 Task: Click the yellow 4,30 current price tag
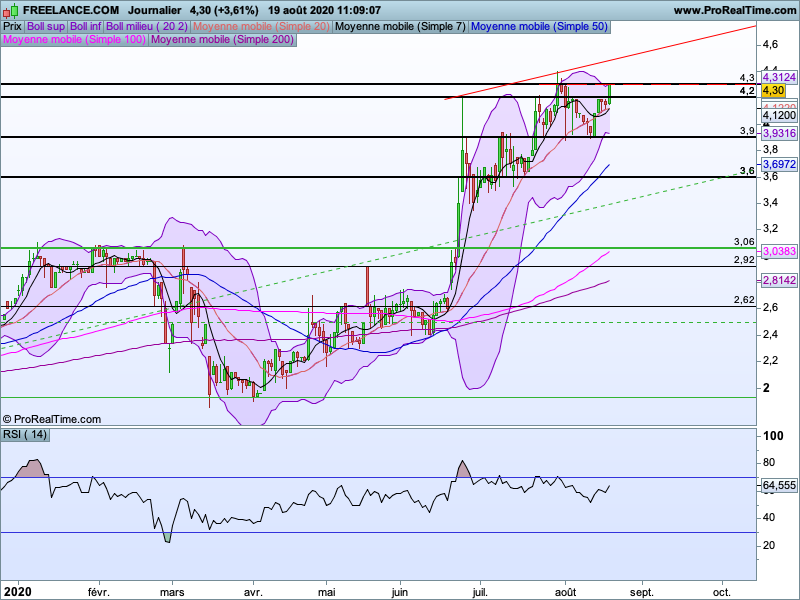tap(773, 91)
